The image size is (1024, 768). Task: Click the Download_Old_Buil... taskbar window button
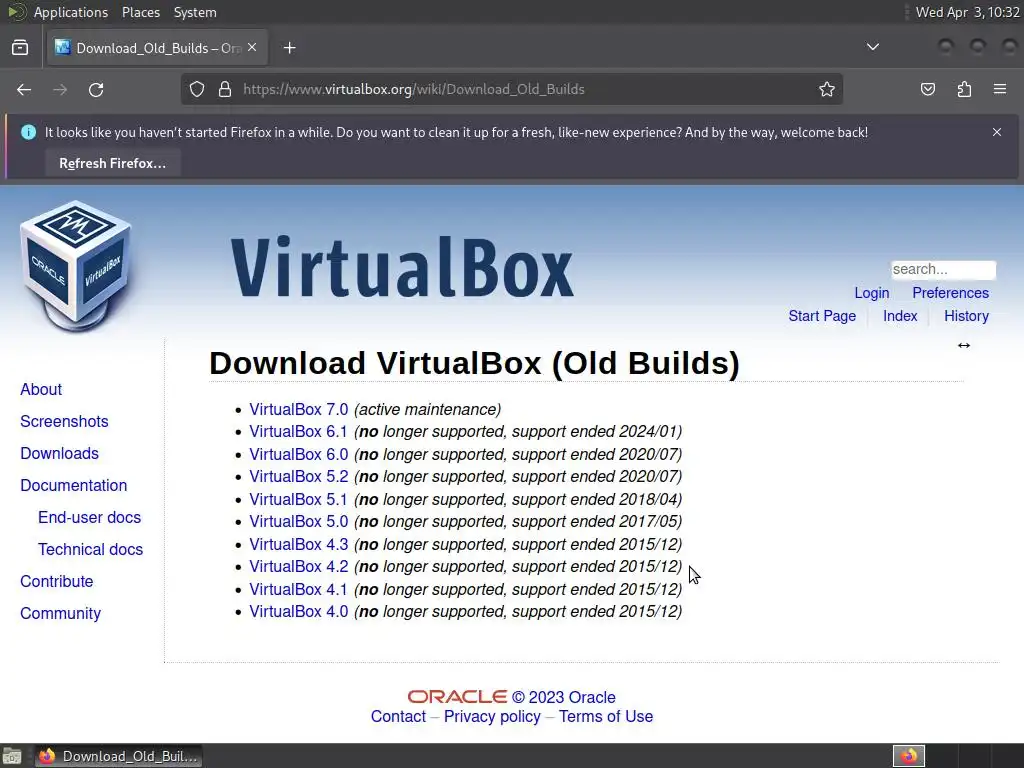tap(119, 756)
